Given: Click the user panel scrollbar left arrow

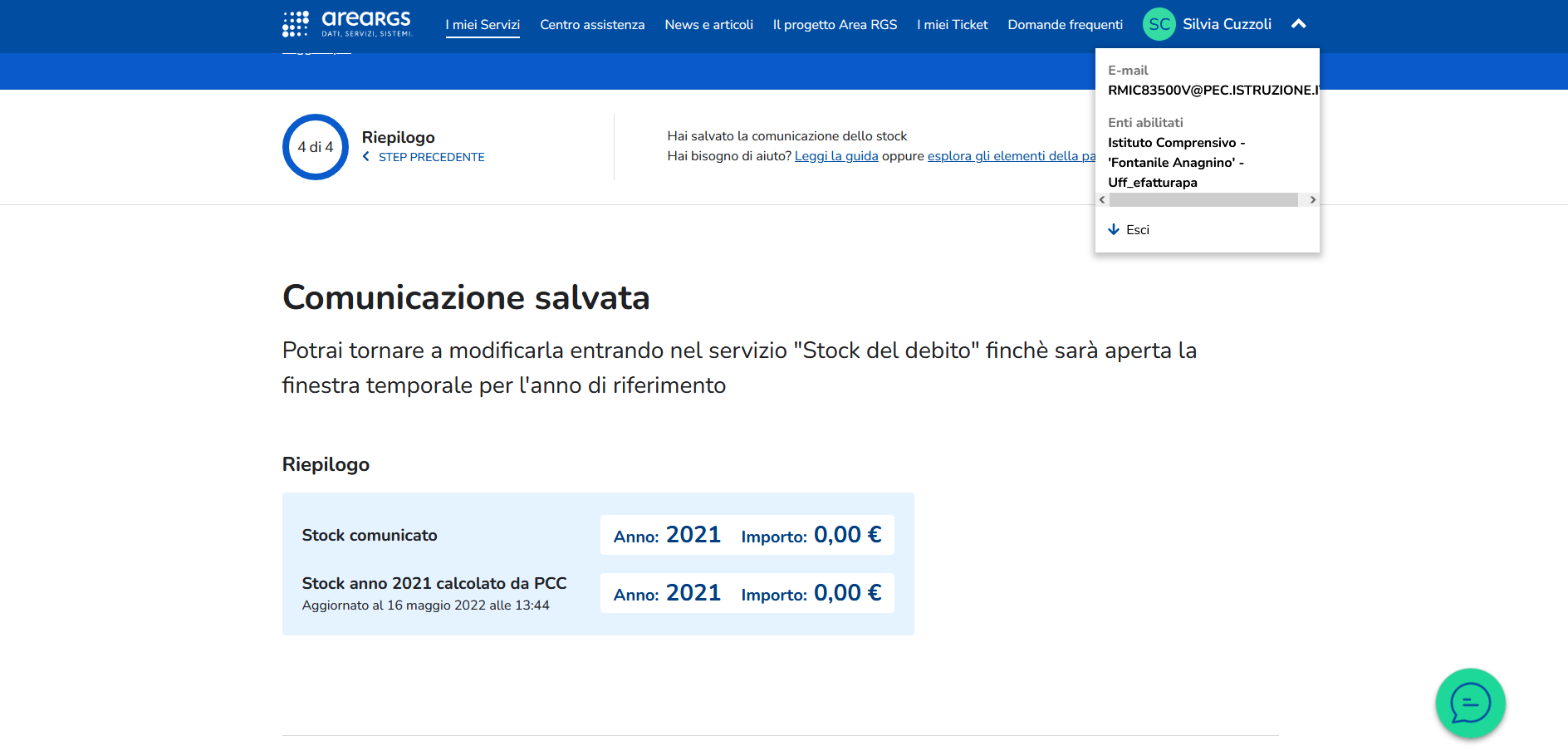Looking at the screenshot, I should (x=1102, y=199).
